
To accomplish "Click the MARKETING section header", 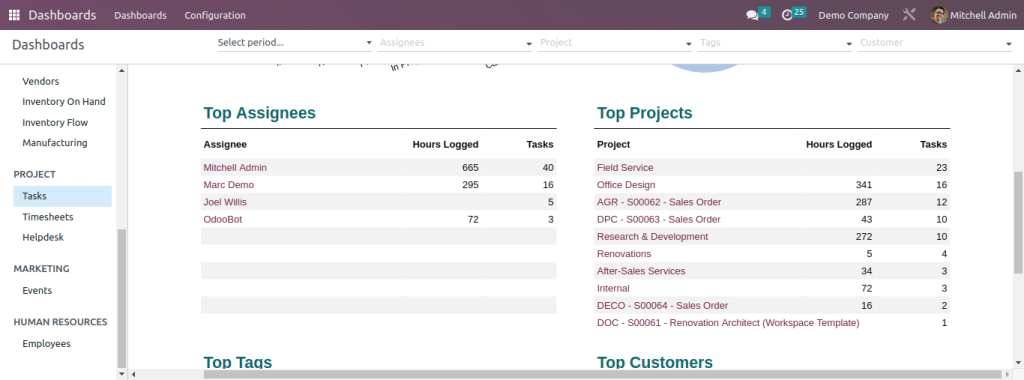I will [42, 269].
